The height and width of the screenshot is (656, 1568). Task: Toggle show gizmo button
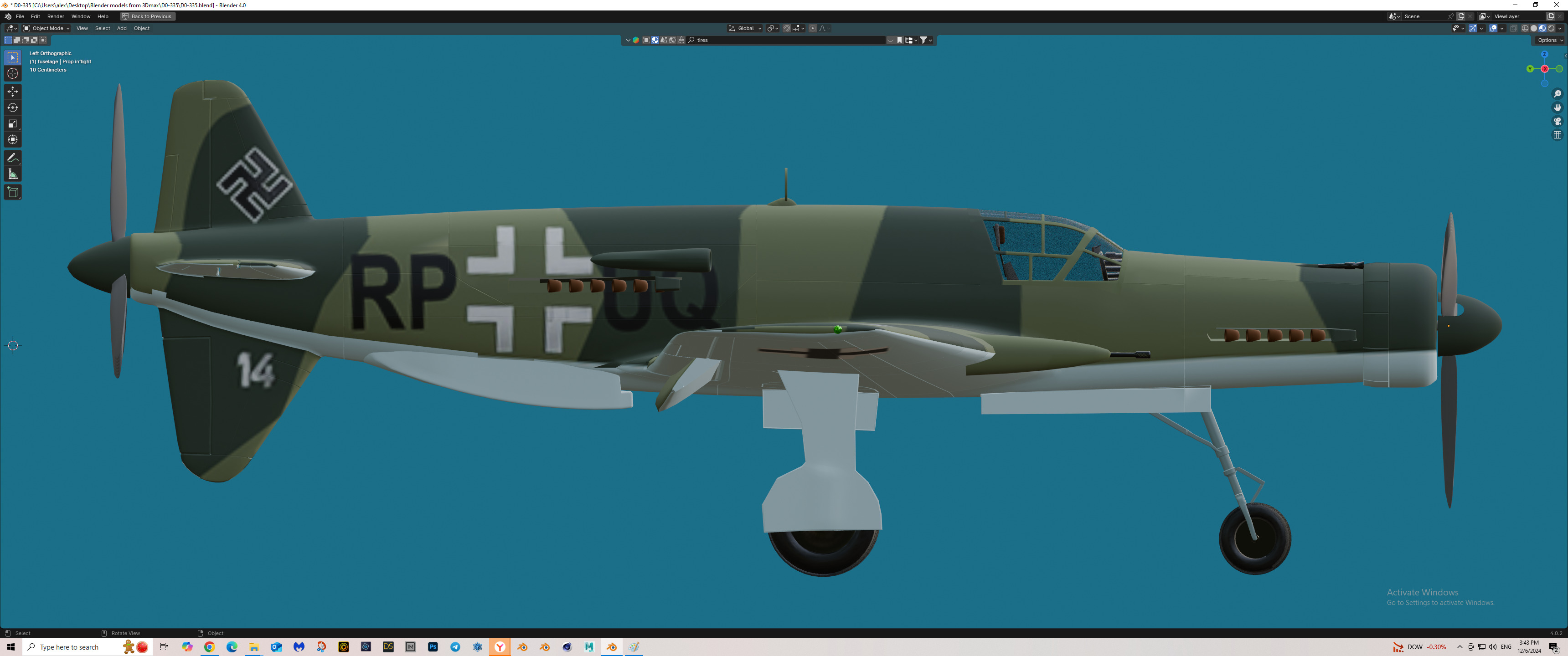tap(1473, 29)
